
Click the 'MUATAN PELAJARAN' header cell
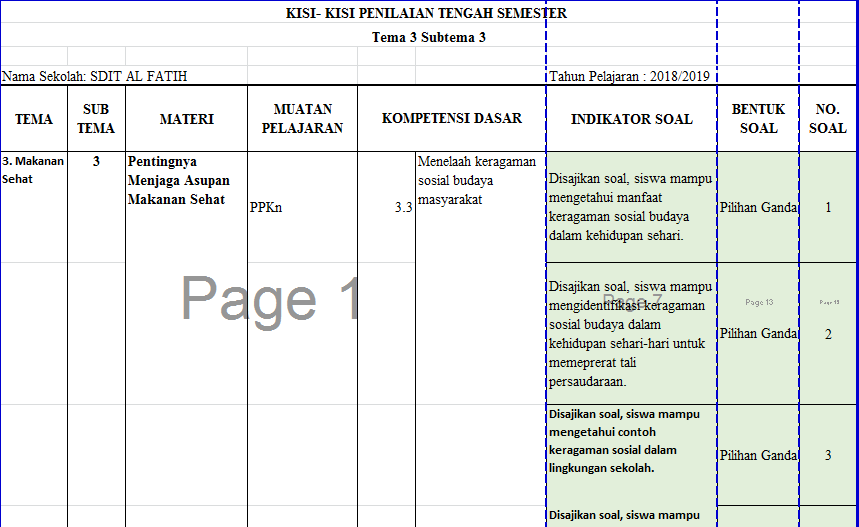(302, 119)
